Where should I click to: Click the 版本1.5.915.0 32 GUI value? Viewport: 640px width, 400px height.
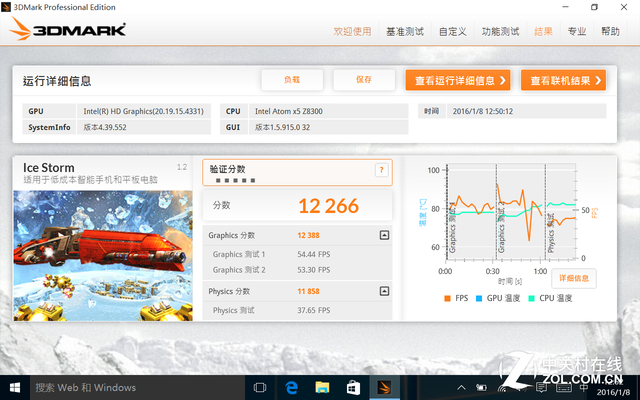[282, 127]
